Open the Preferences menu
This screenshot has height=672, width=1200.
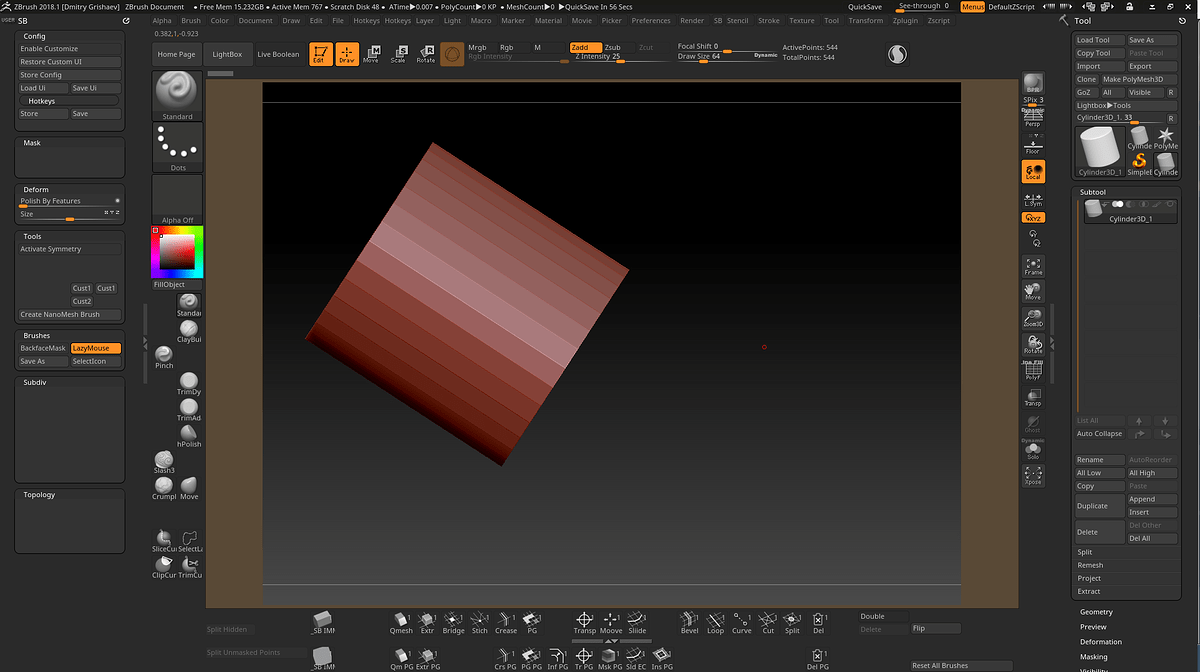tap(651, 20)
